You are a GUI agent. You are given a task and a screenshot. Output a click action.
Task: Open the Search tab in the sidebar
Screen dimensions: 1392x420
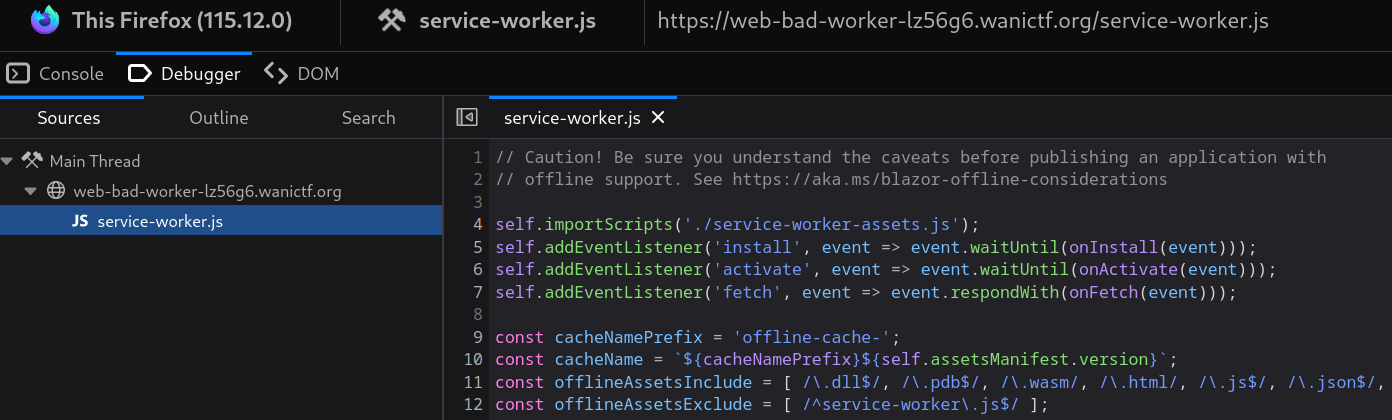(x=368, y=118)
